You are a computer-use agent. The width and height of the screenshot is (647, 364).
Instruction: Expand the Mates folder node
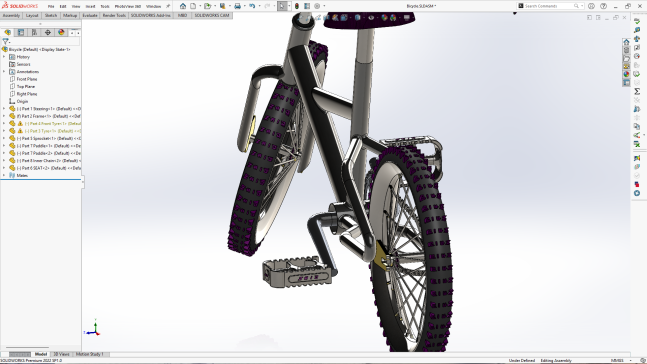point(4,175)
